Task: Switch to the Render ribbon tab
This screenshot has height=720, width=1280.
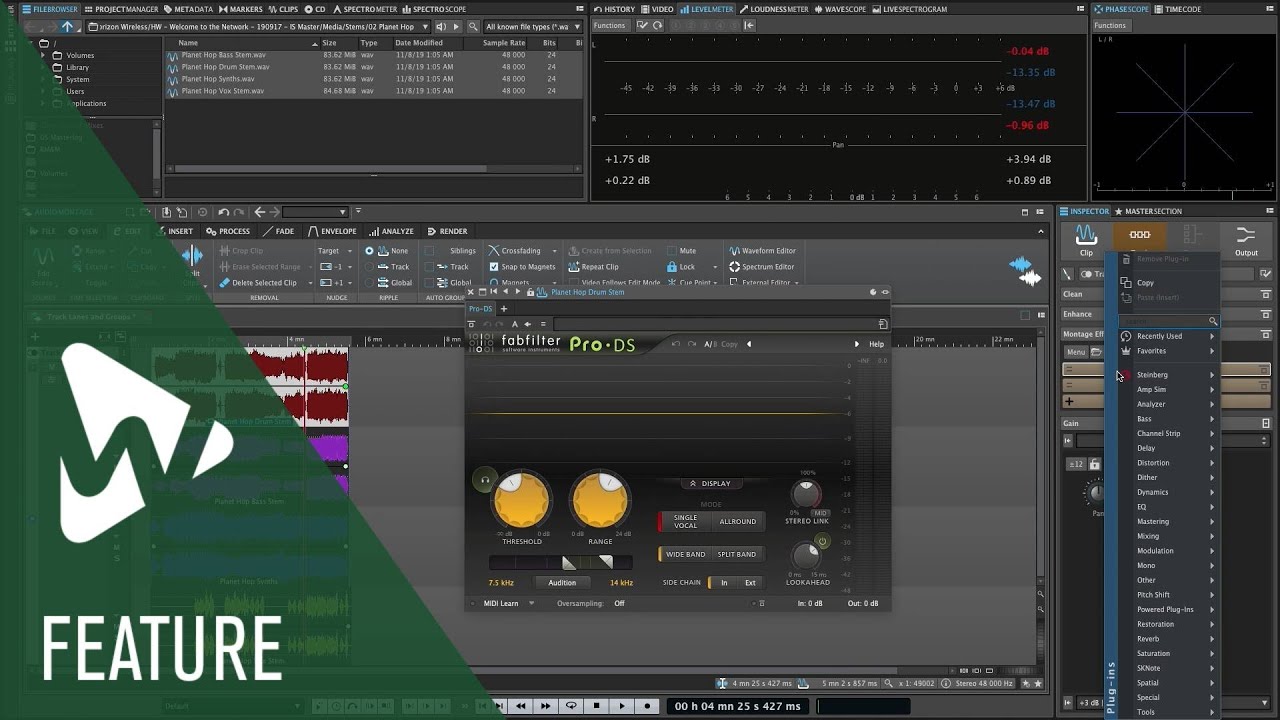Action: 447,231
